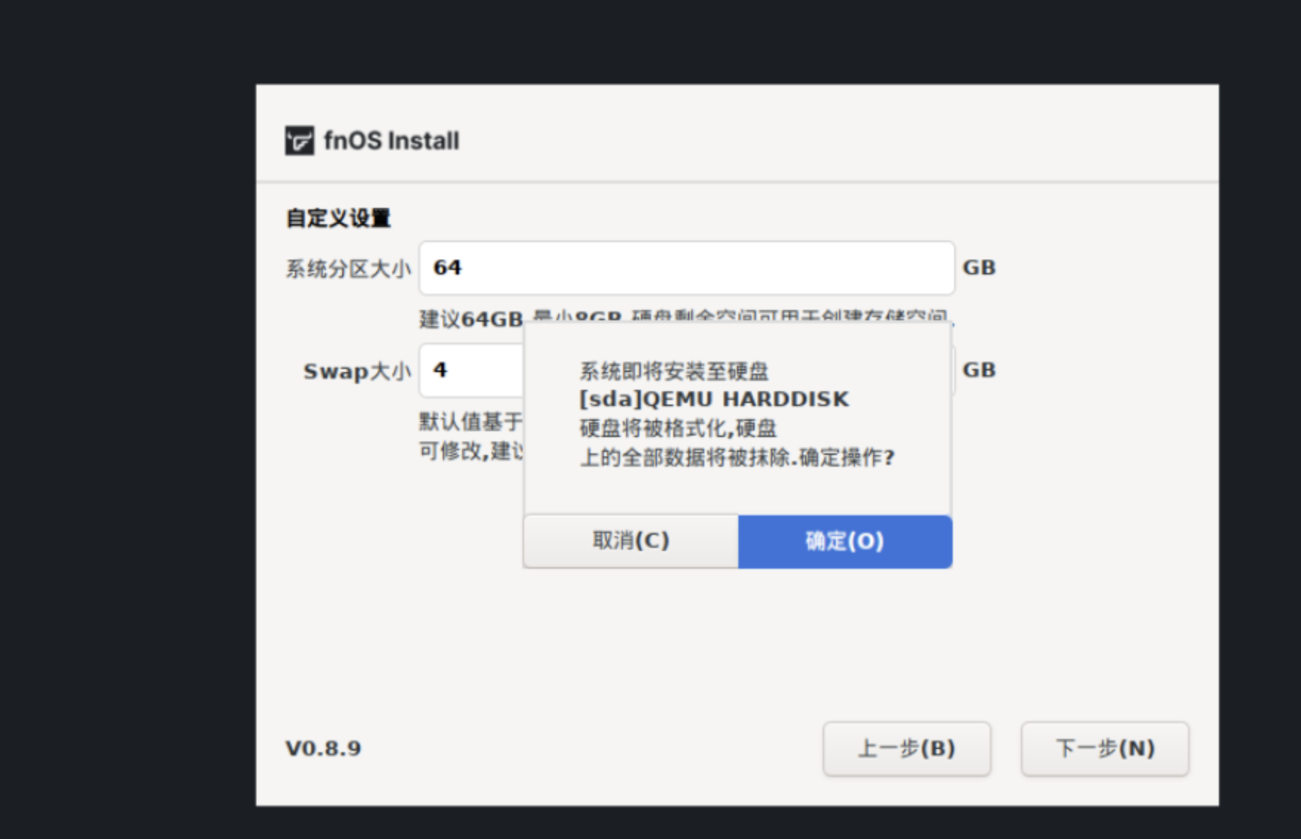Click the GB unit beside Swap field
The width and height of the screenshot is (1301, 839).
click(978, 370)
